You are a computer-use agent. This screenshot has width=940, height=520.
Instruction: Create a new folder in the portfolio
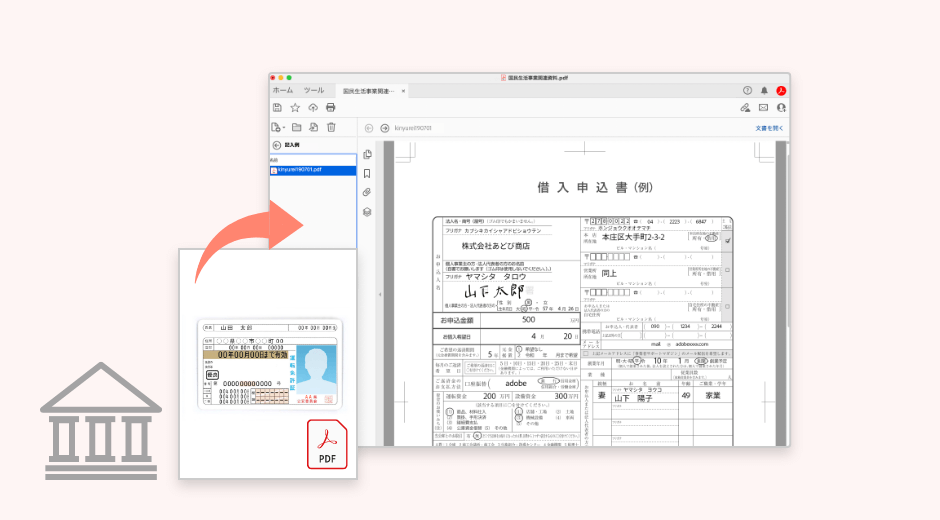[x=297, y=127]
